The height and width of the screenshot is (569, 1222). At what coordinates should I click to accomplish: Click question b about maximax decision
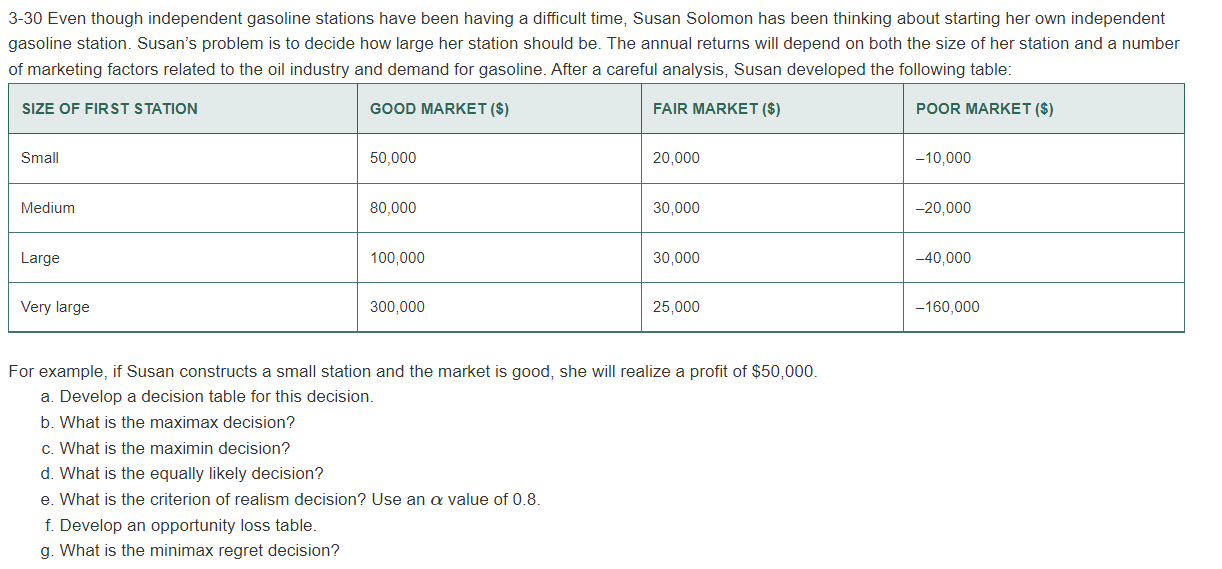click(x=169, y=422)
